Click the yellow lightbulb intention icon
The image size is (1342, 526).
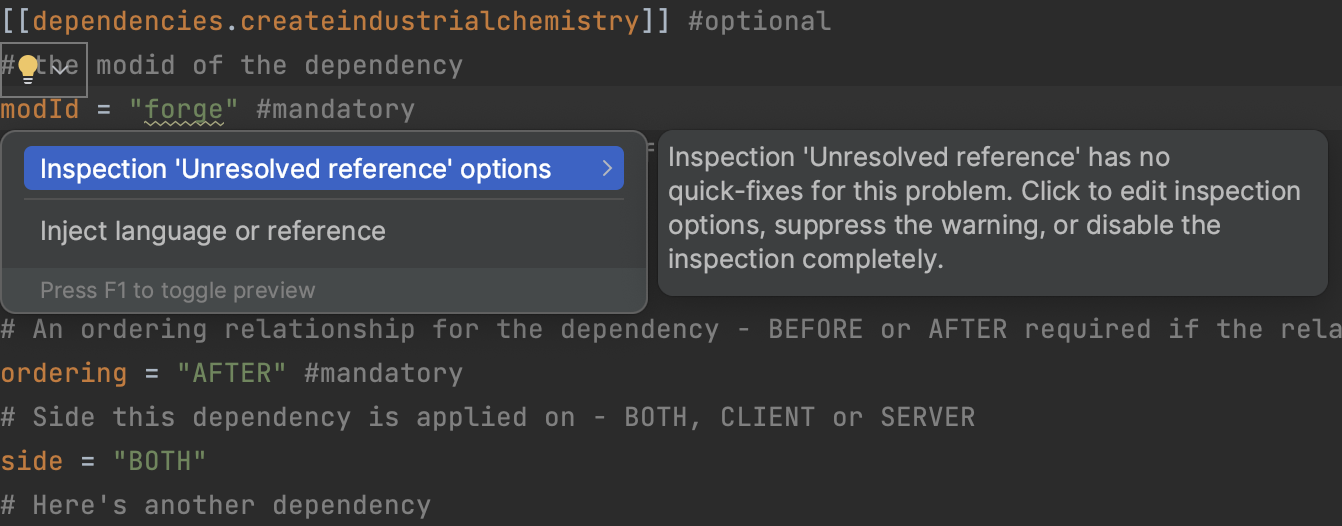click(27, 68)
